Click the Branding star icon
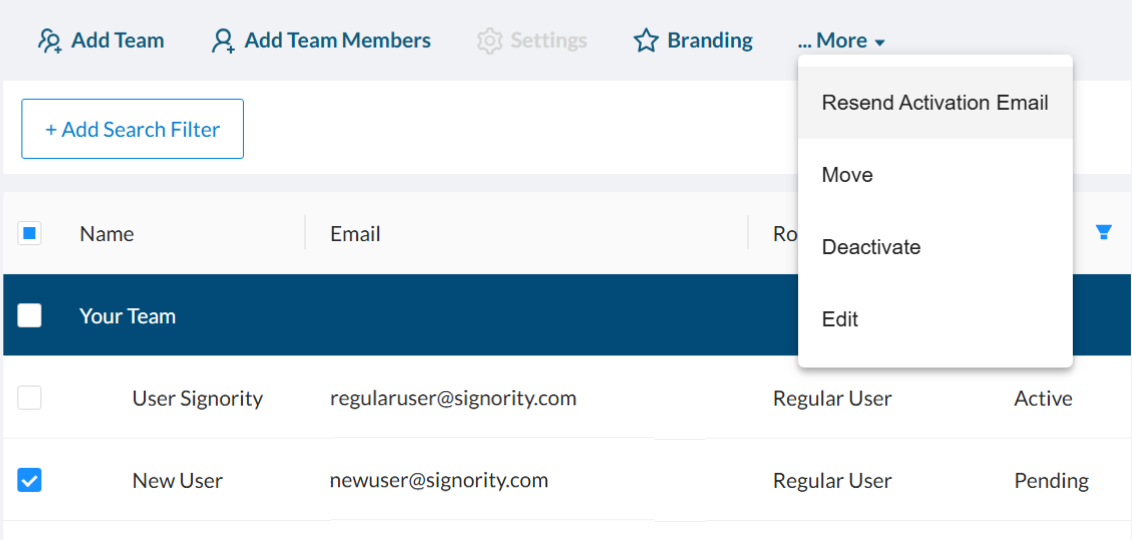Screen dimensions: 1132x540 pyautogui.click(x=646, y=41)
